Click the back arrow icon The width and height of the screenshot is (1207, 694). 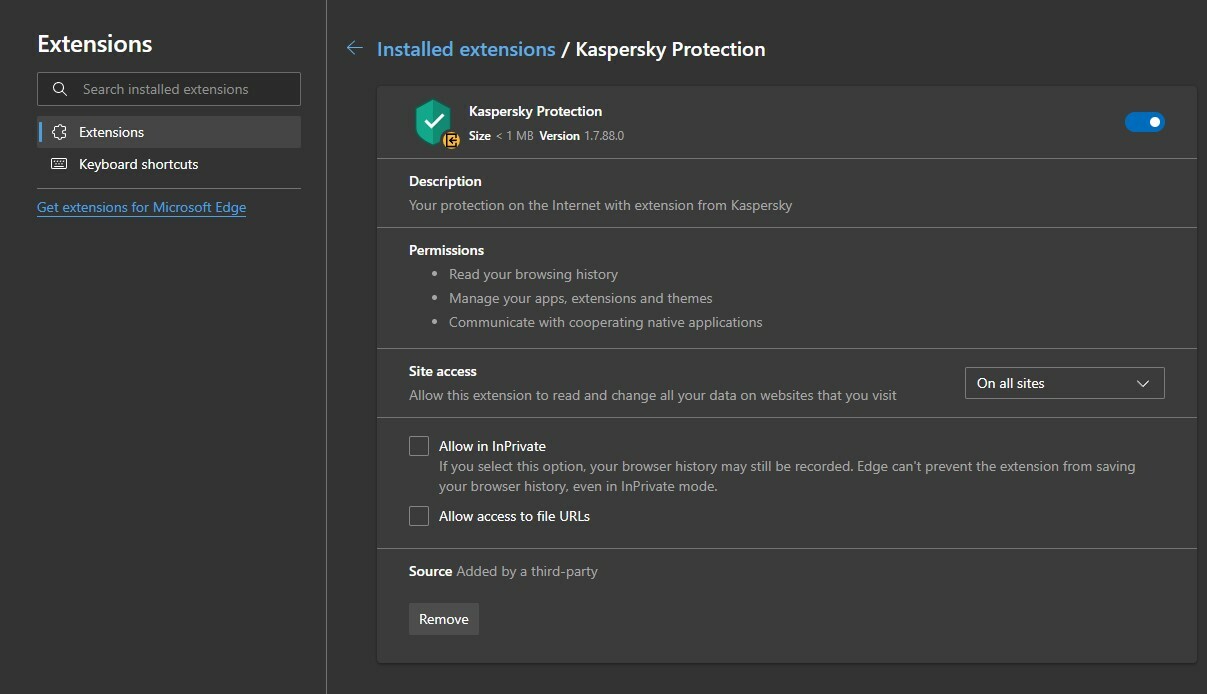point(354,48)
